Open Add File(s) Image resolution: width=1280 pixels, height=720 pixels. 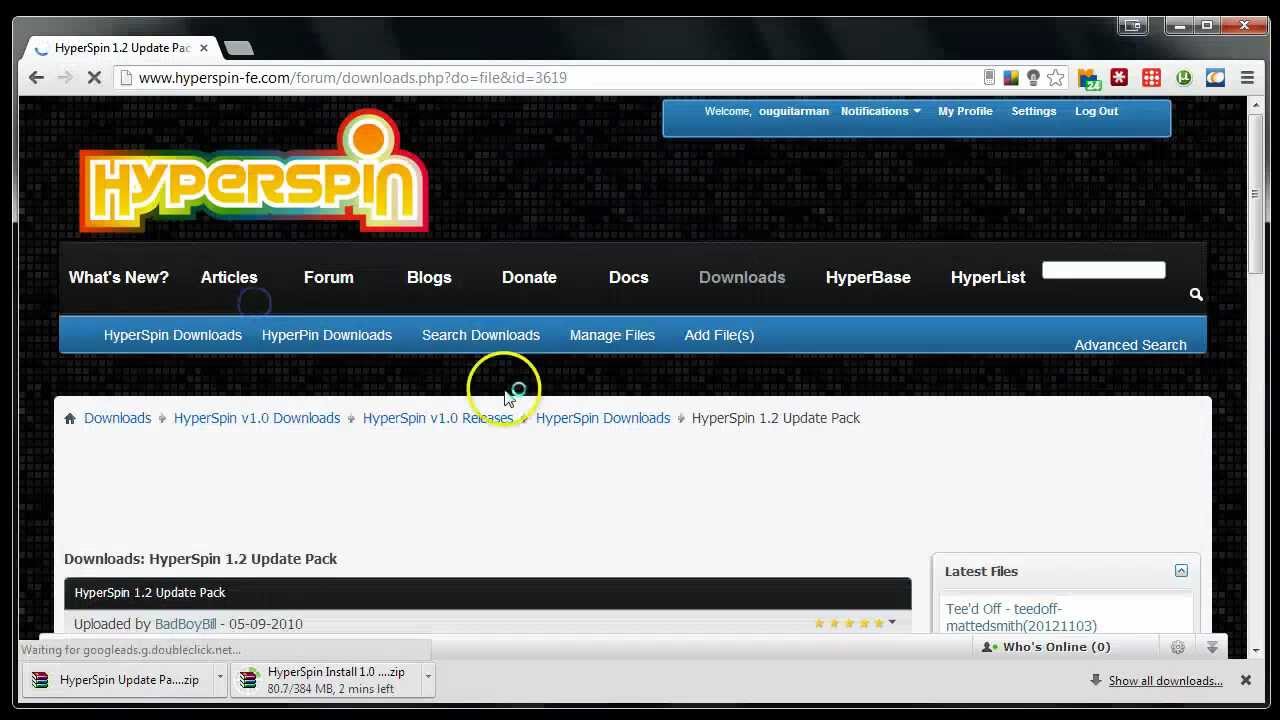(719, 335)
